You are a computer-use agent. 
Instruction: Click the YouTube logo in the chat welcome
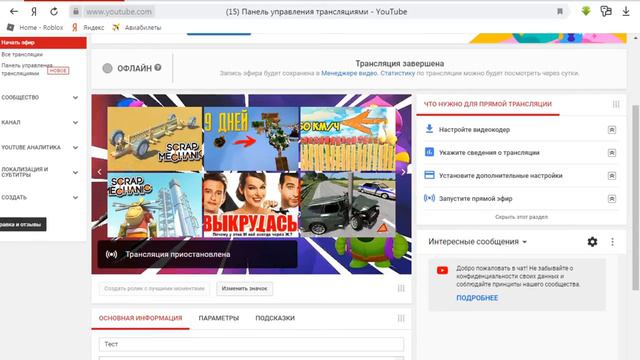point(442,270)
